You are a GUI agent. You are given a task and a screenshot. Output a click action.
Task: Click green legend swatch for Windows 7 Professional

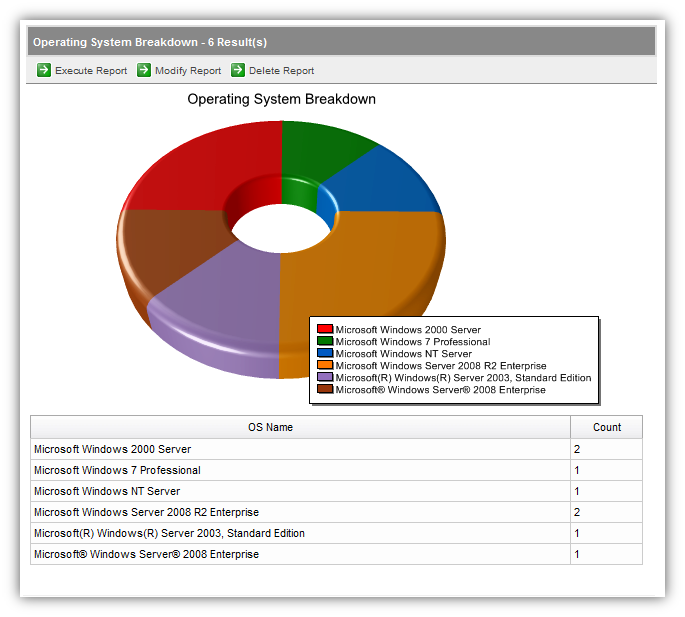[325, 341]
